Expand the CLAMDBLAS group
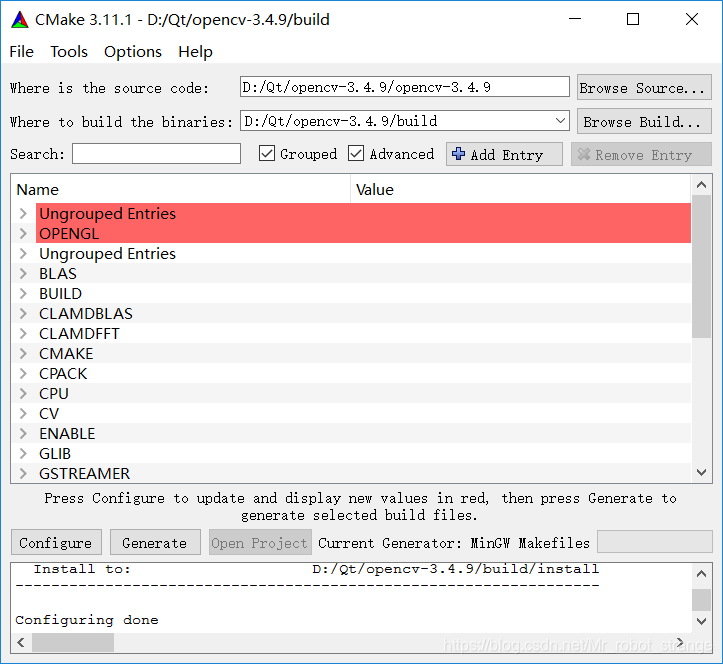 [x=23, y=314]
